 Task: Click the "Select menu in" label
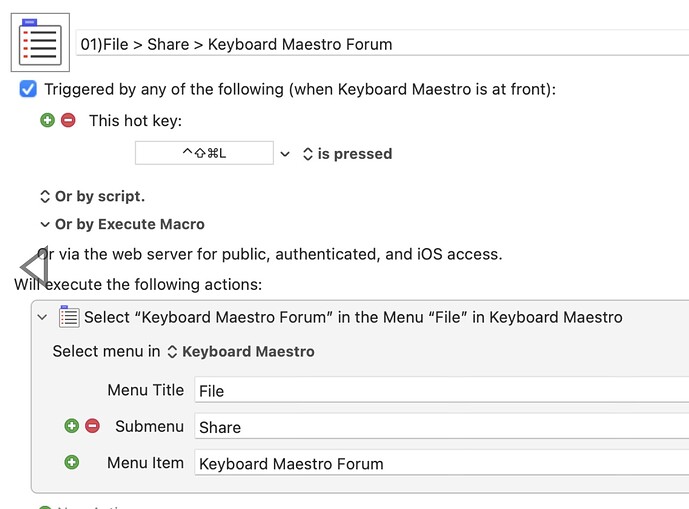click(x=106, y=351)
